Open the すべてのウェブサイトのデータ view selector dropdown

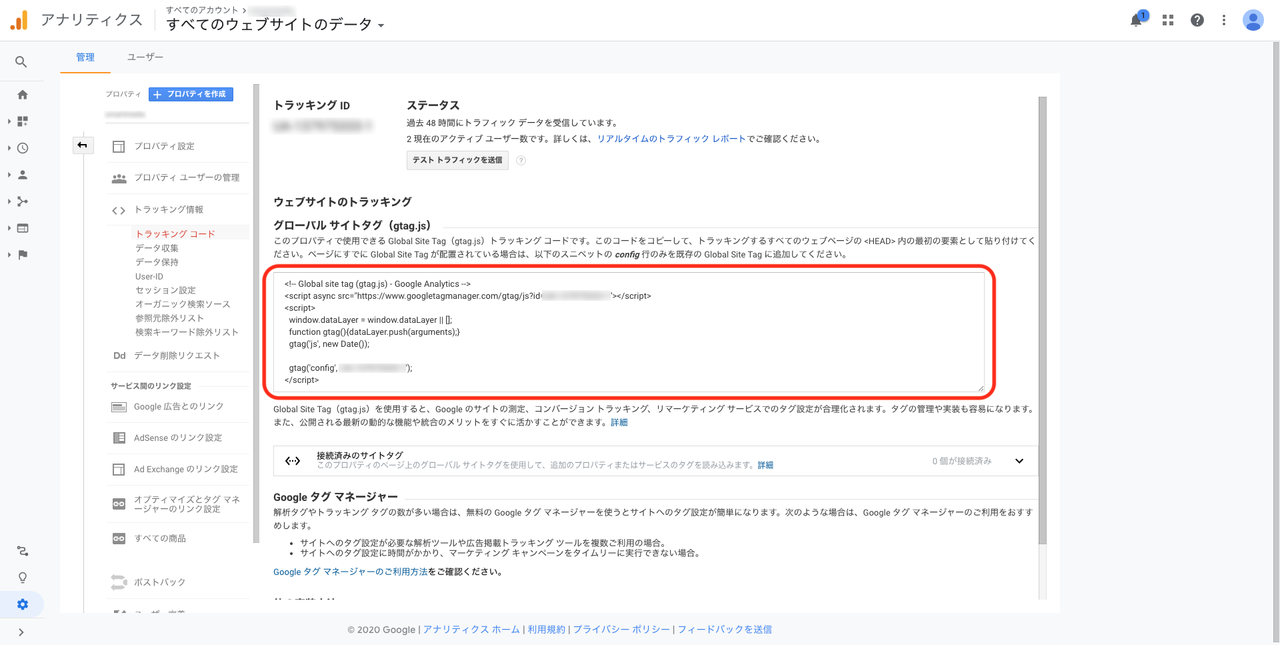click(275, 25)
